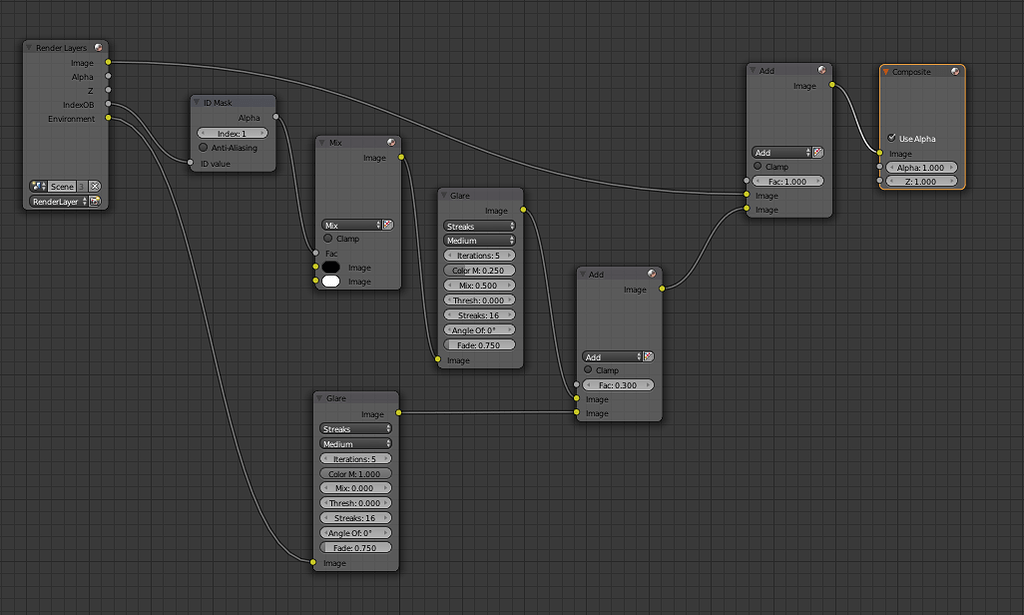Collapse Render Layers node with header triangle
This screenshot has height=615, width=1024.
[x=29, y=48]
